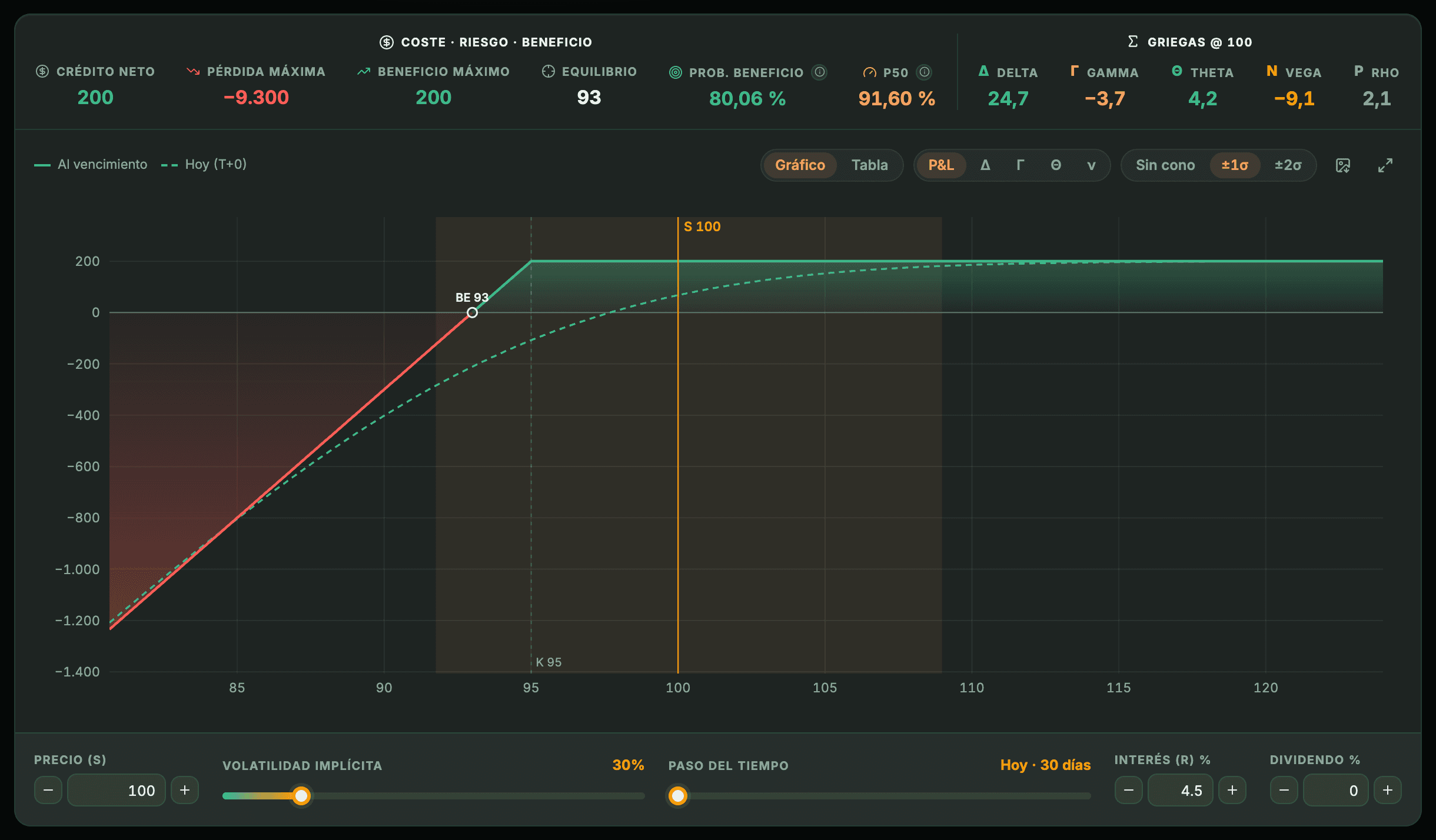Expand chart to fullscreen

1385,165
